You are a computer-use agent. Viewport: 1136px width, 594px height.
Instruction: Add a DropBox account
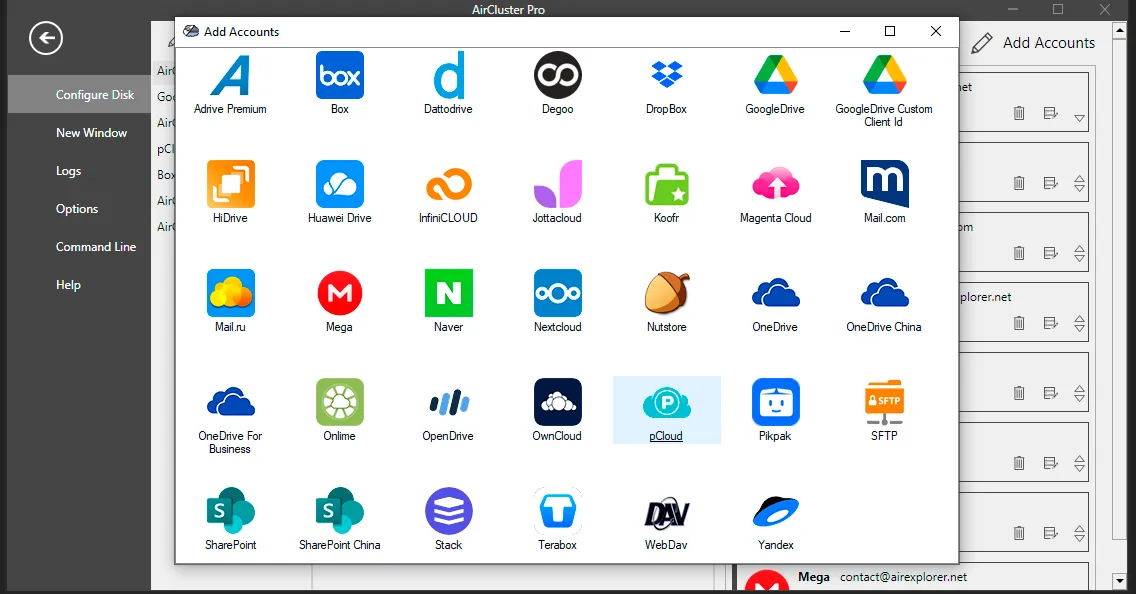(667, 83)
